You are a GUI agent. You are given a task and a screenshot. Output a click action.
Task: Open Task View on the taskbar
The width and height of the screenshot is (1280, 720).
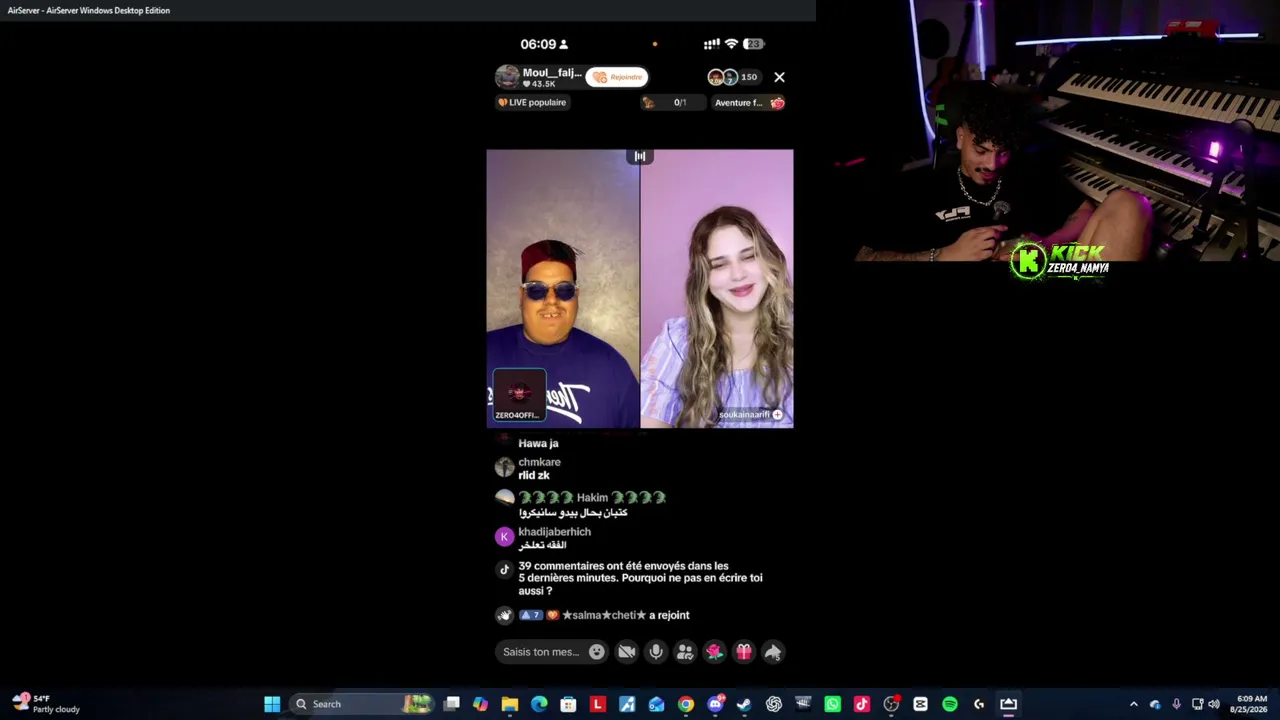point(452,704)
